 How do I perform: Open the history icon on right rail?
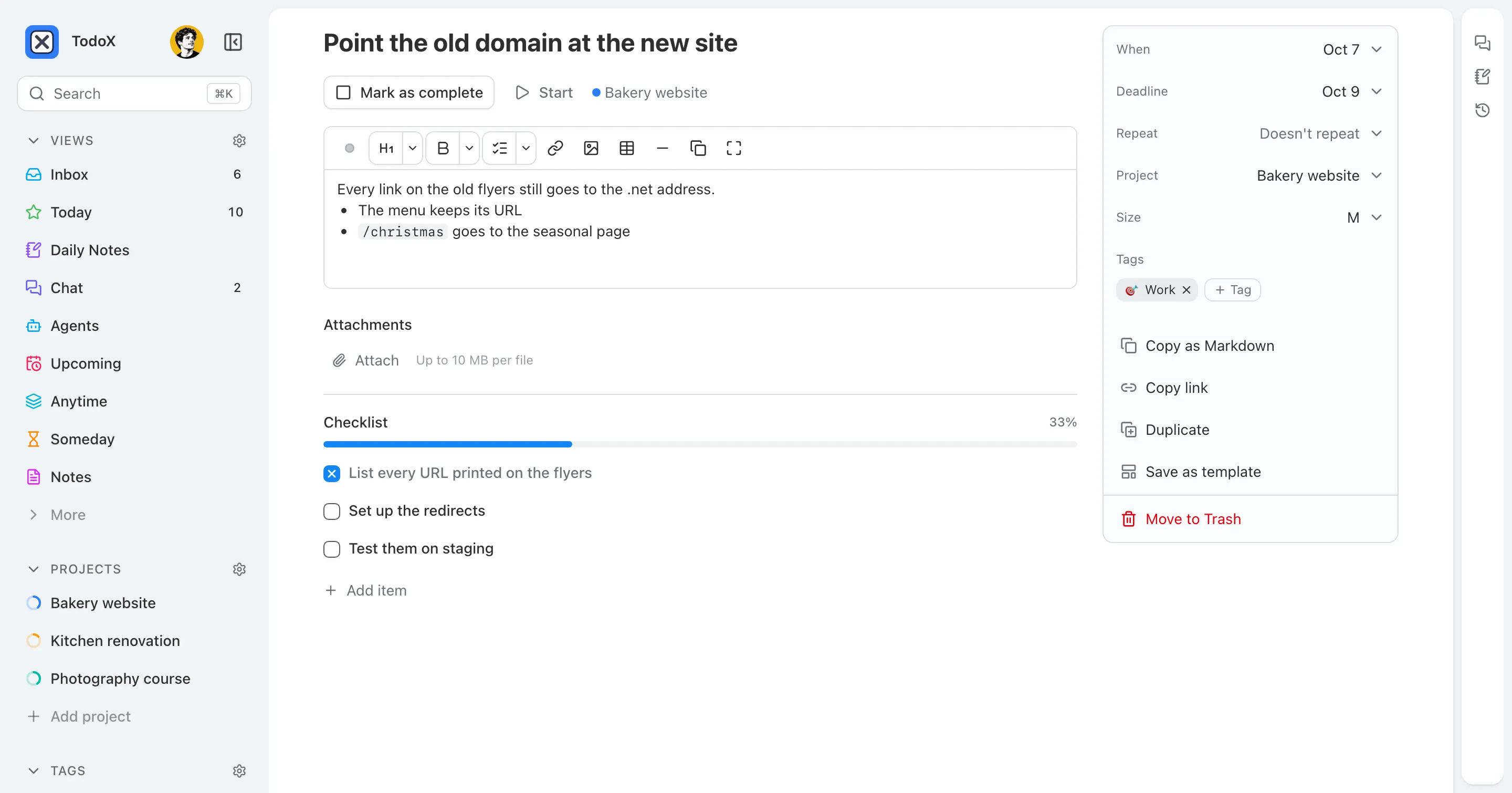1482,110
